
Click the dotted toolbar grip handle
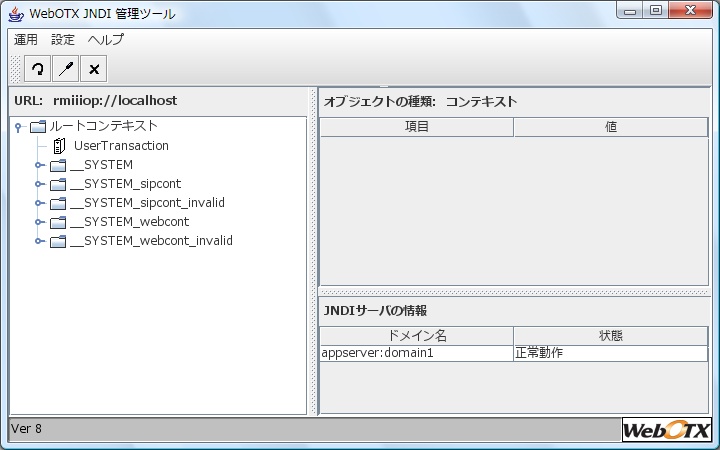[x=15, y=69]
